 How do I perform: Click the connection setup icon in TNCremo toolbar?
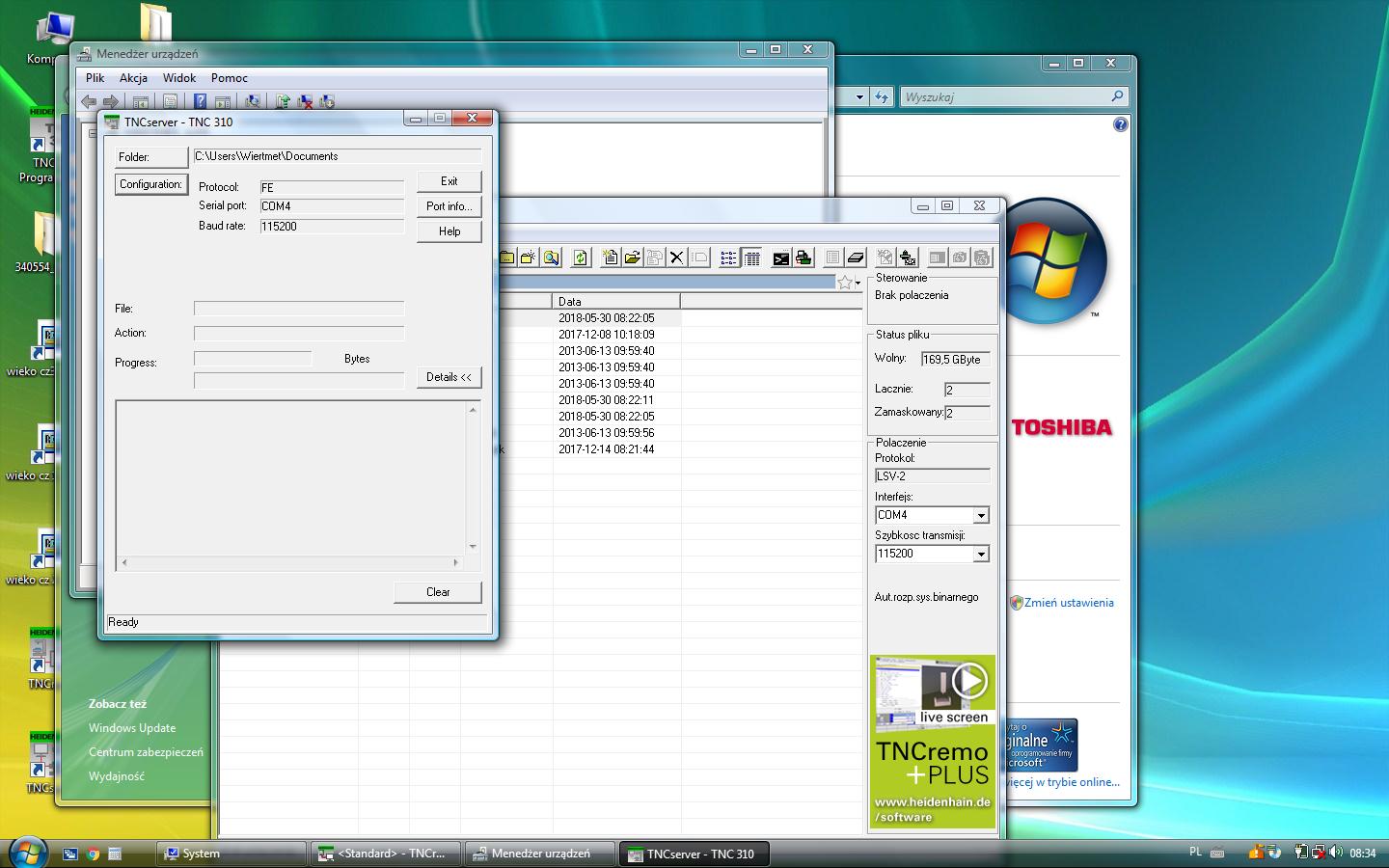(908, 258)
